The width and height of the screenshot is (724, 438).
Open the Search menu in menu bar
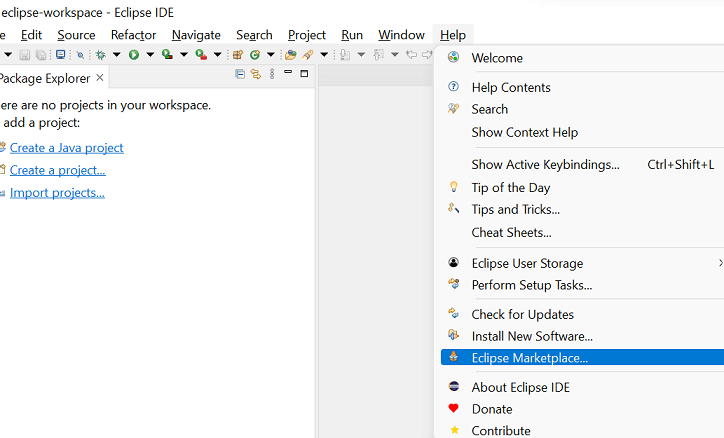(x=254, y=35)
